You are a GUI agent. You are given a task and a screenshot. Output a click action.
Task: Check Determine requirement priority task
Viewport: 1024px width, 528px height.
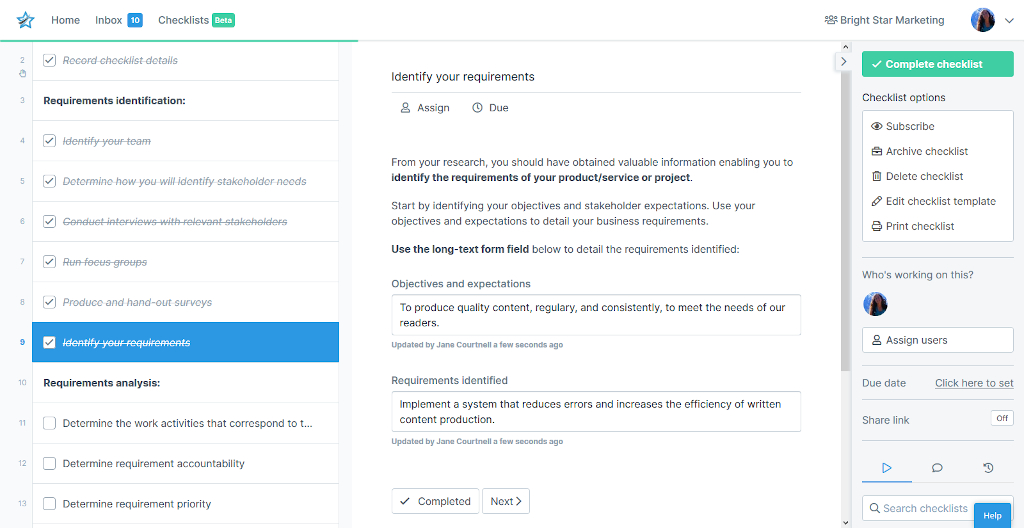pos(49,504)
